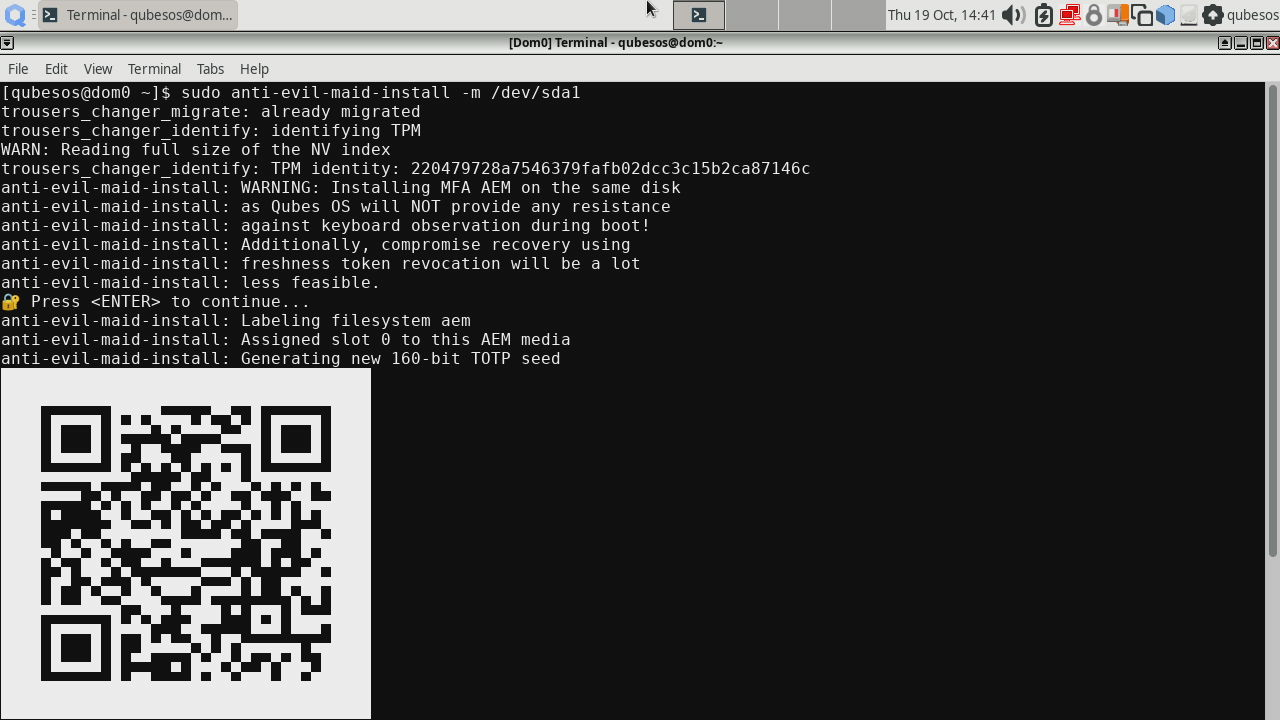Switch to the third workspace

804,15
